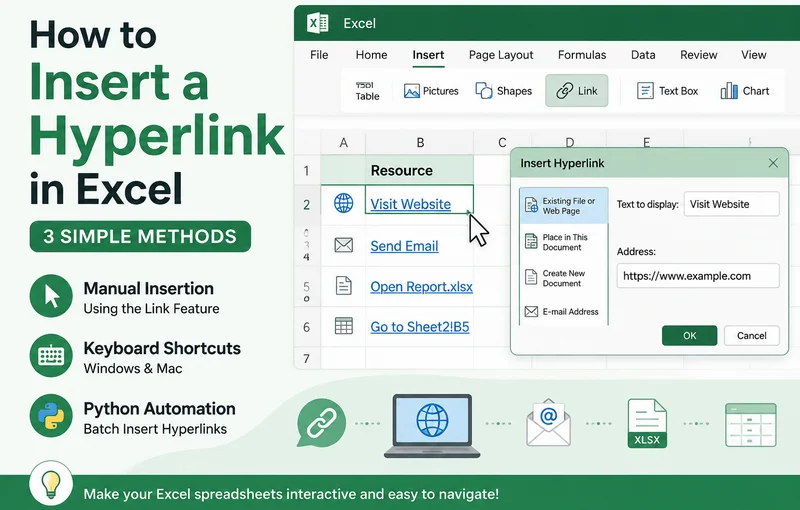Screen dimensions: 800x510
Task: Select column C header
Action: tap(502, 142)
